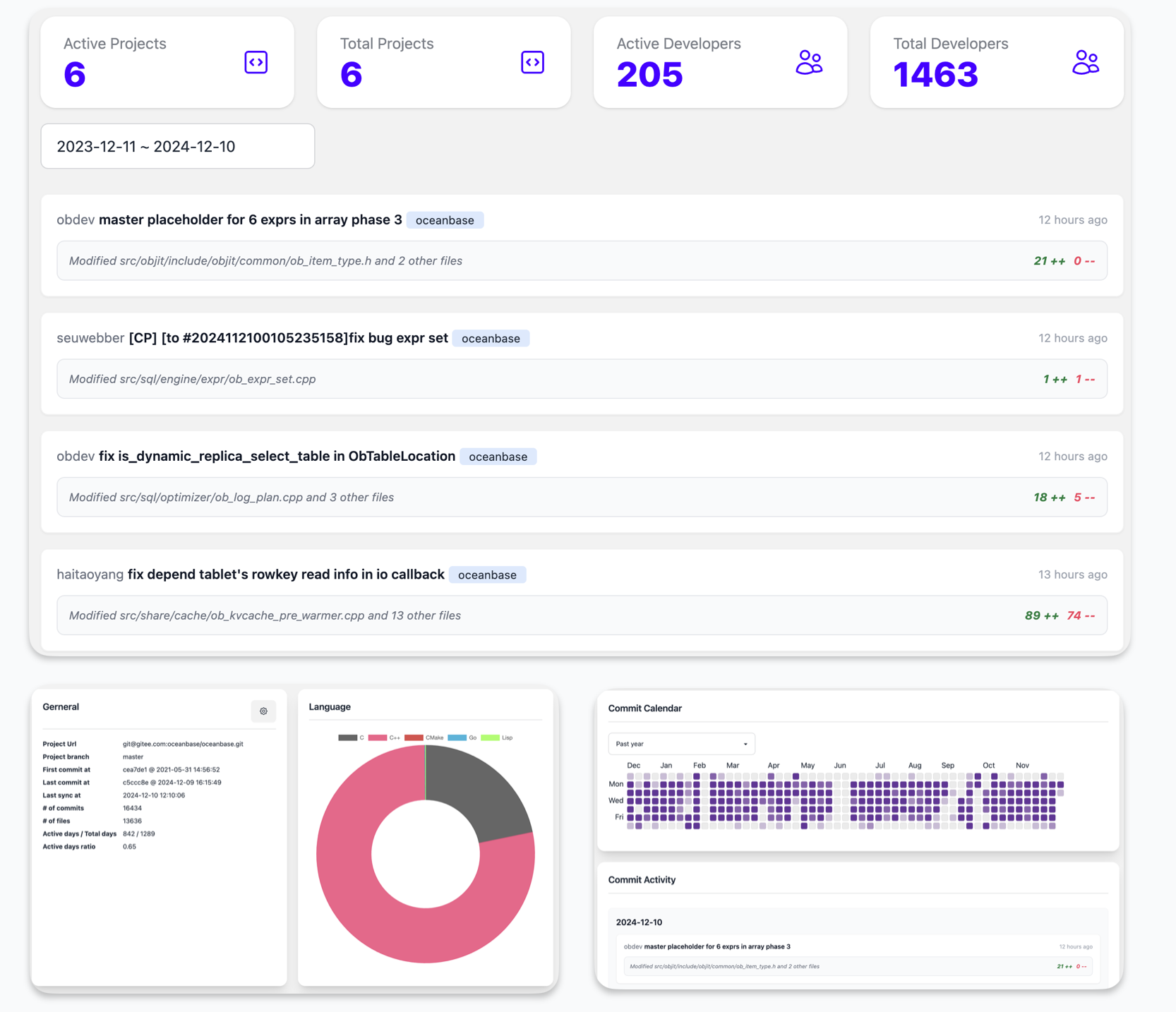Viewport: 1176px width, 1012px height.
Task: Click the Commit Activity date 2024-12-10
Action: click(639, 922)
